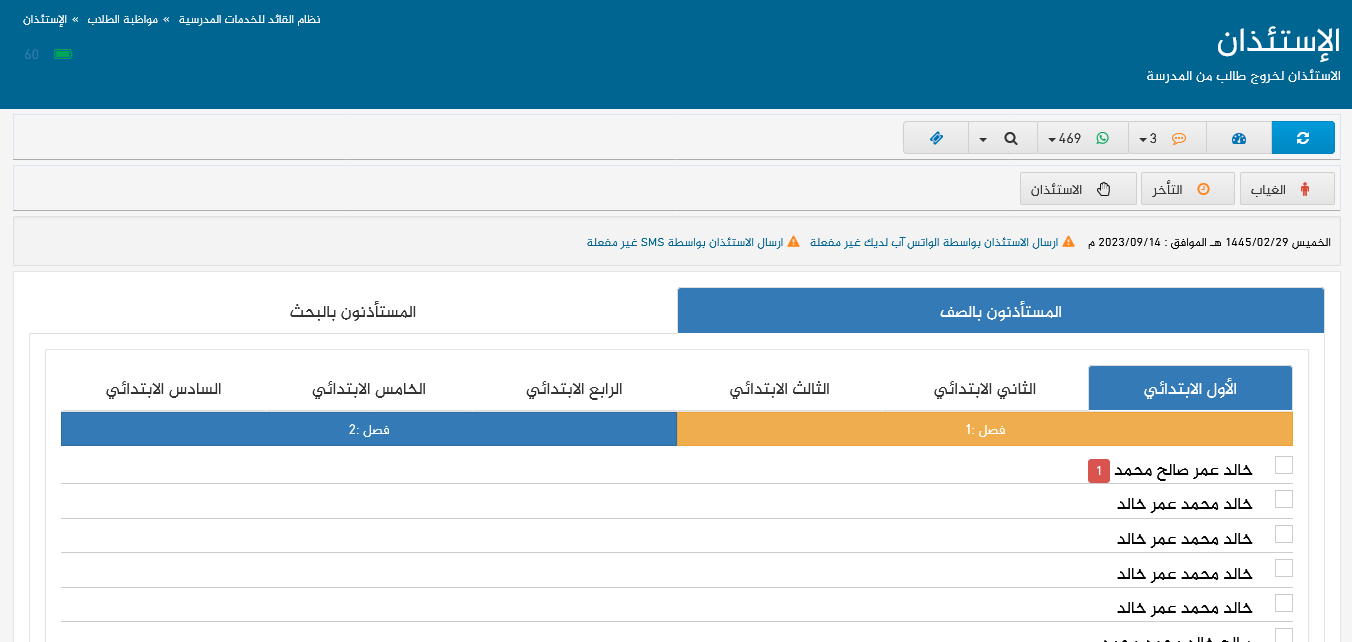Click the blue refresh icon button
Viewport: 1352px width, 642px height.
(1302, 138)
